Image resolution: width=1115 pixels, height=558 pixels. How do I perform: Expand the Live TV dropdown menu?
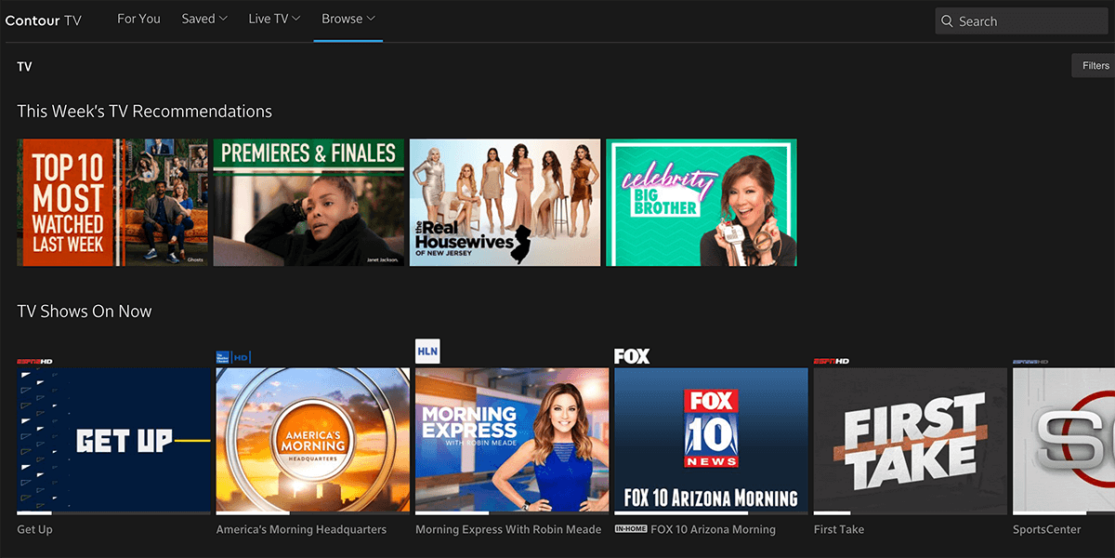274,19
